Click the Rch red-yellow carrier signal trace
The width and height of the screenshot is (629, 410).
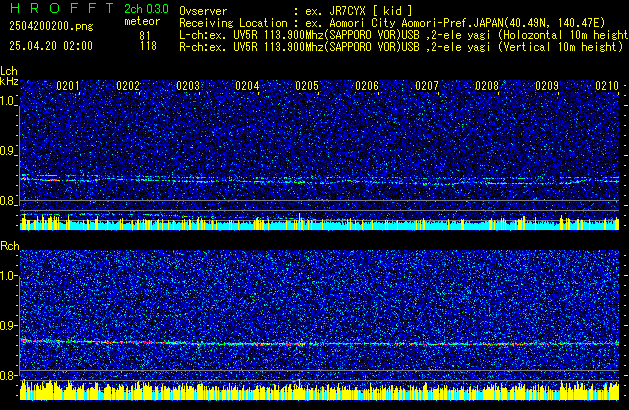(x=320, y=343)
